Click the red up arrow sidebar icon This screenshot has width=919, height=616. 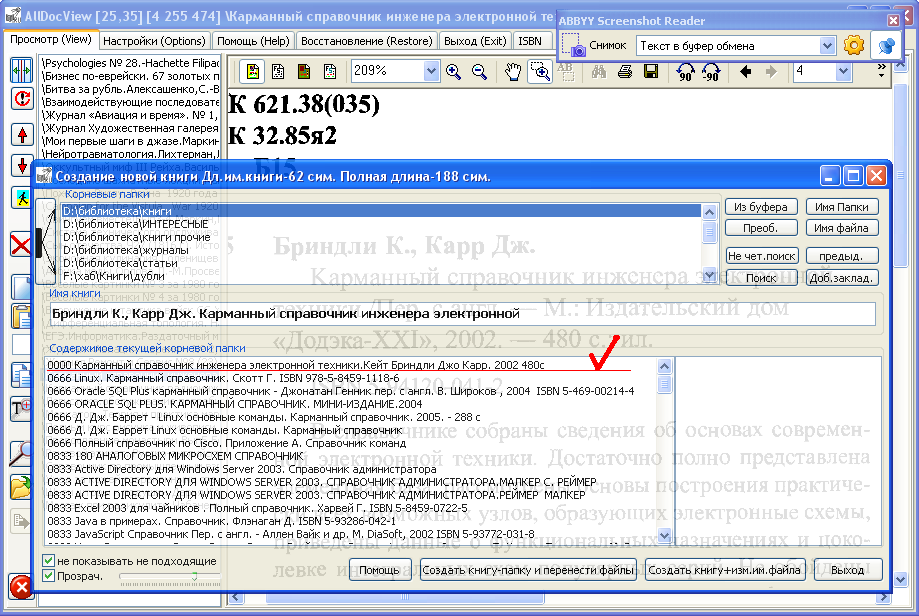point(22,135)
